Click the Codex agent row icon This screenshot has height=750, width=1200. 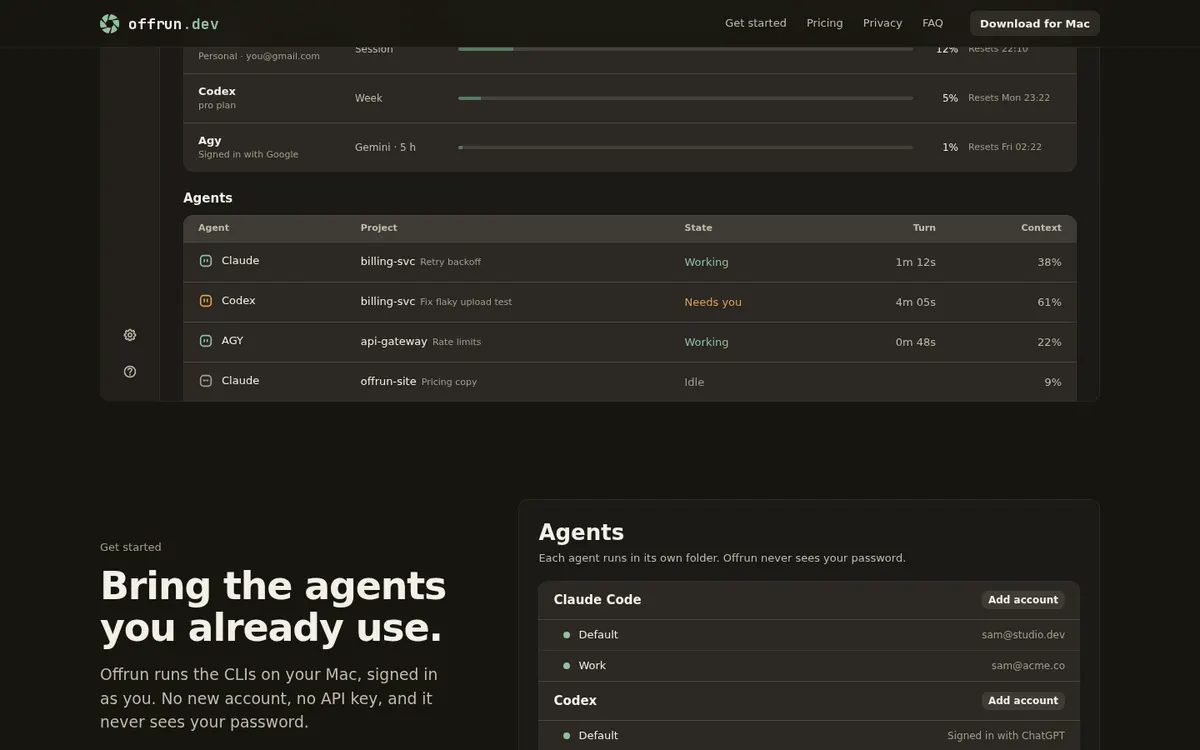pyautogui.click(x=206, y=301)
